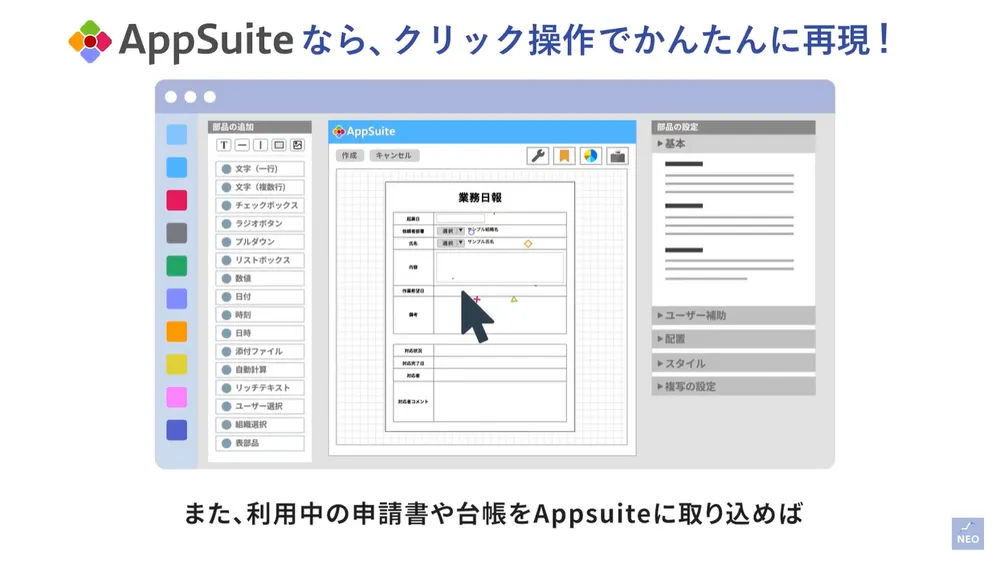Click the orange square in sidebar

[x=177, y=332]
